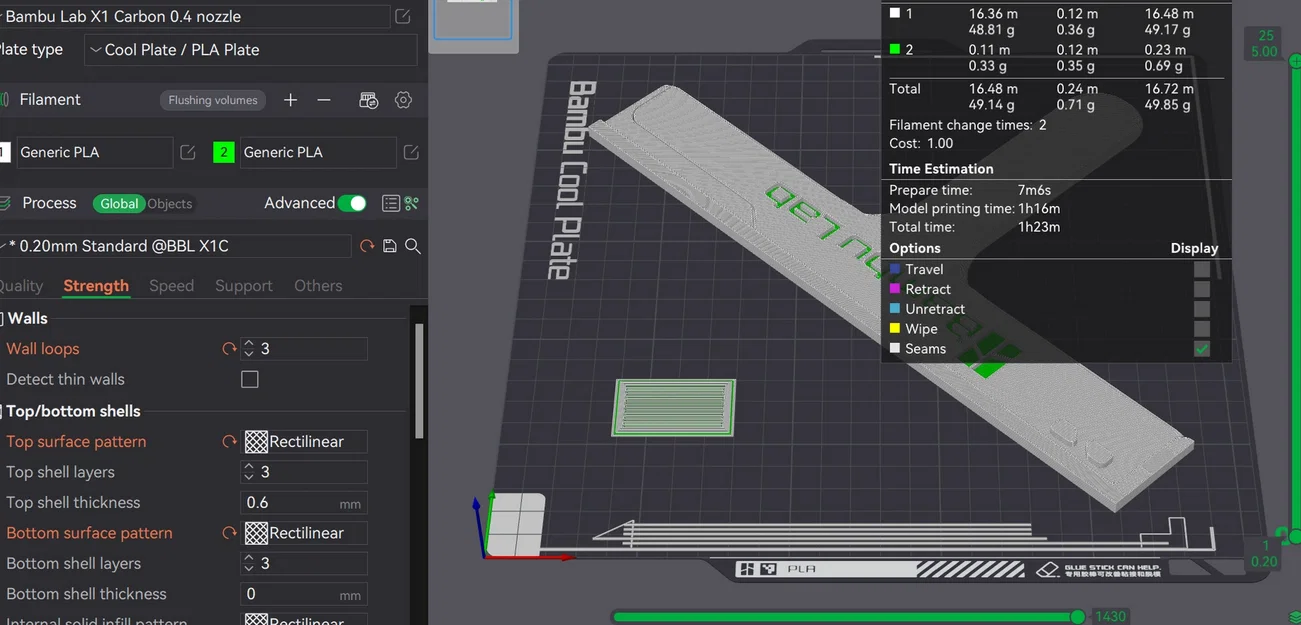Add a filament with the plus icon

[x=290, y=100]
